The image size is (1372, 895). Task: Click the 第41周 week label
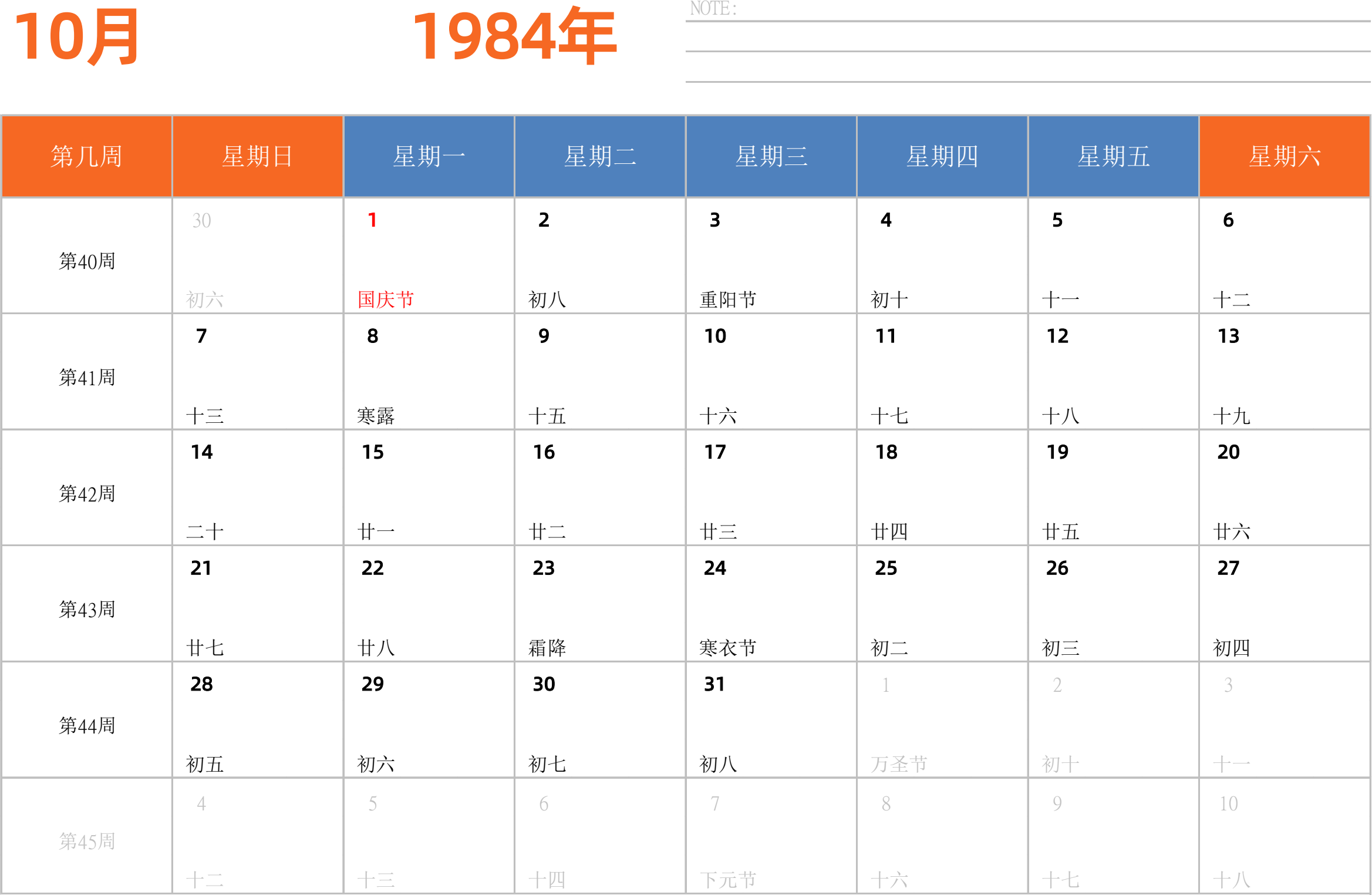coord(87,378)
